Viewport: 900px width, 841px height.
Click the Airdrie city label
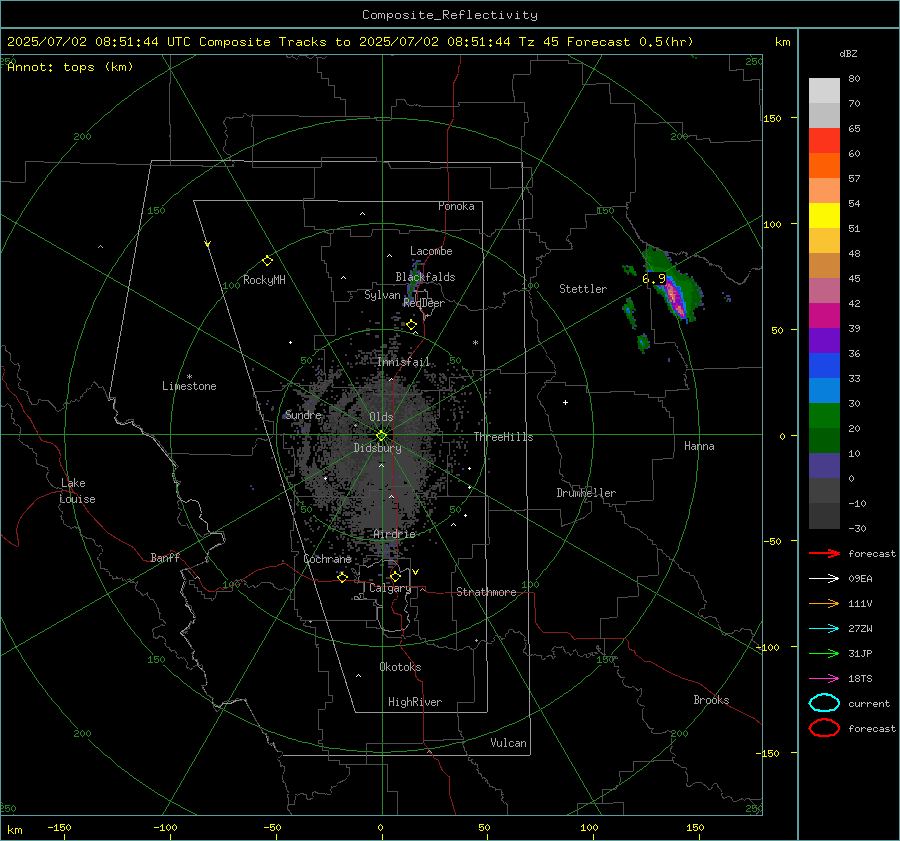click(x=394, y=534)
